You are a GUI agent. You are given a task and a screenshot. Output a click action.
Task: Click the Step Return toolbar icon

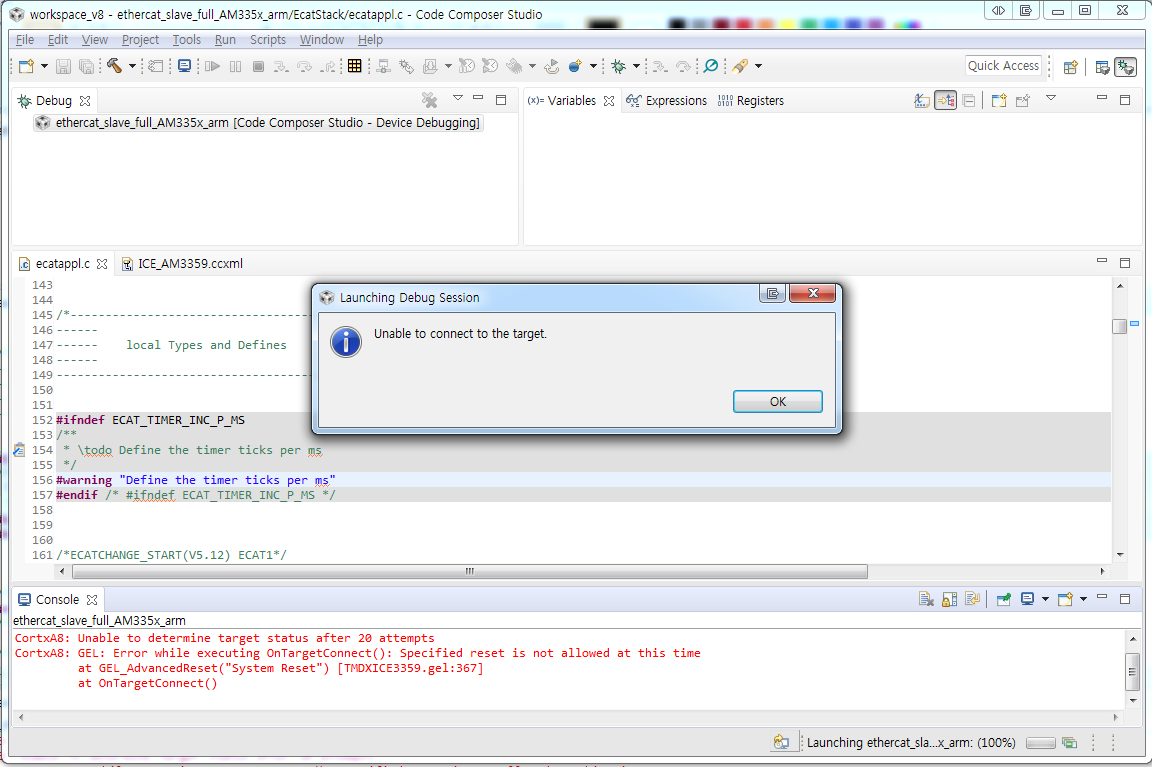tap(328, 66)
